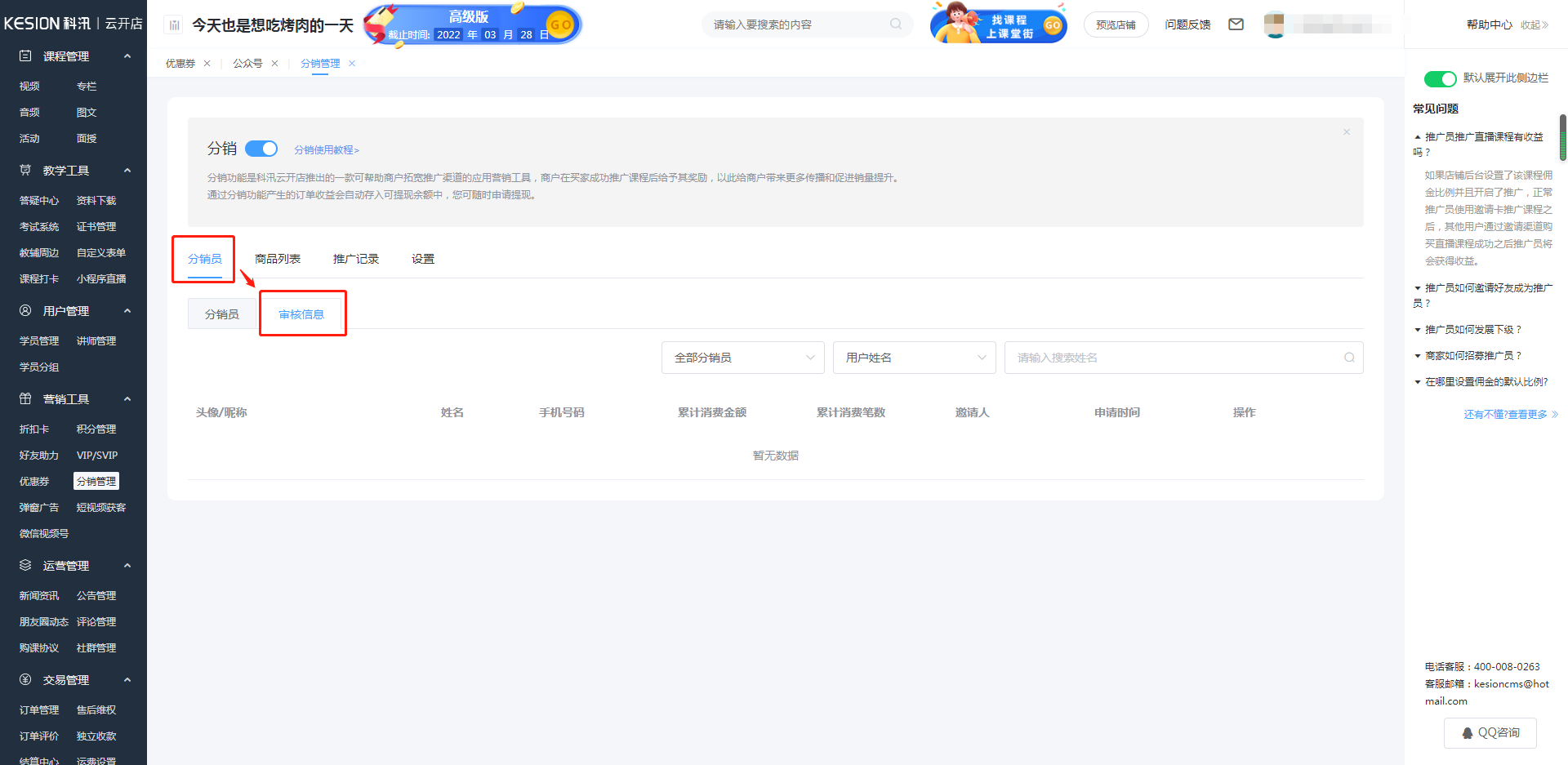The image size is (1568, 765).
Task: Open 问题反馈 link
Action: click(1187, 24)
